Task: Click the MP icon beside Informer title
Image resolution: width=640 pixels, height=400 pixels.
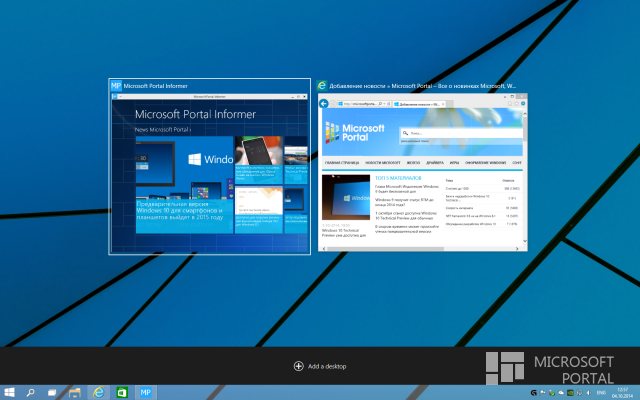Action: (x=116, y=86)
